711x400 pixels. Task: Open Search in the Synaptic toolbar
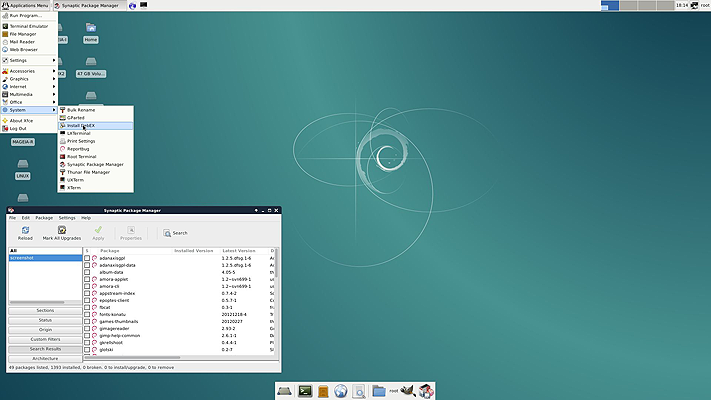click(175, 233)
